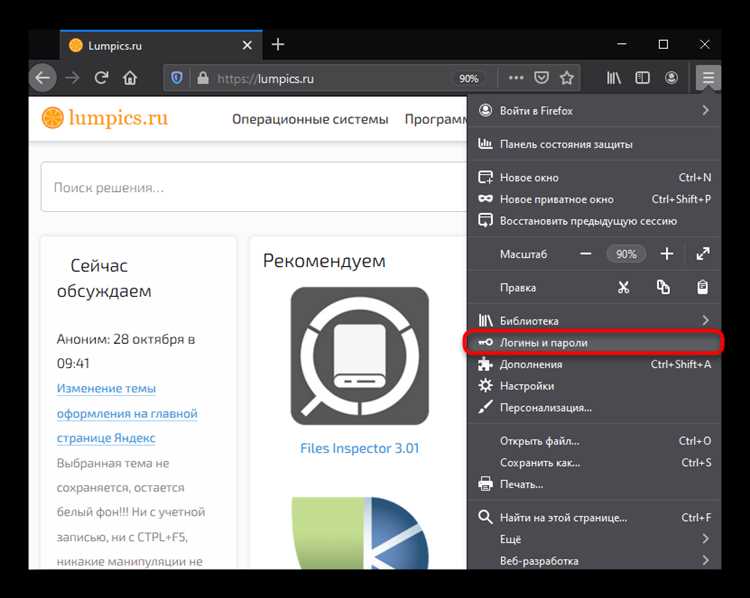Select Восстановить предыдущую сессию
Viewport: 750px width, 598px height.
pos(594,221)
